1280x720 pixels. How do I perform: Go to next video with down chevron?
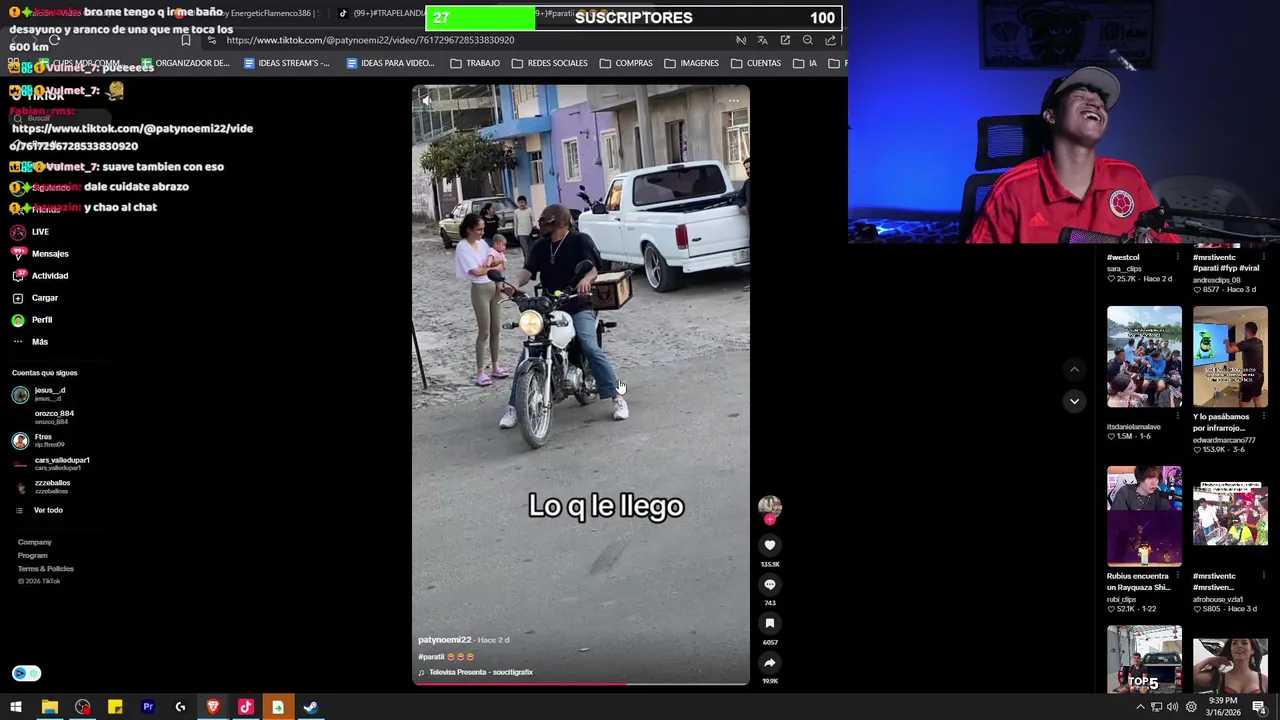point(1074,401)
